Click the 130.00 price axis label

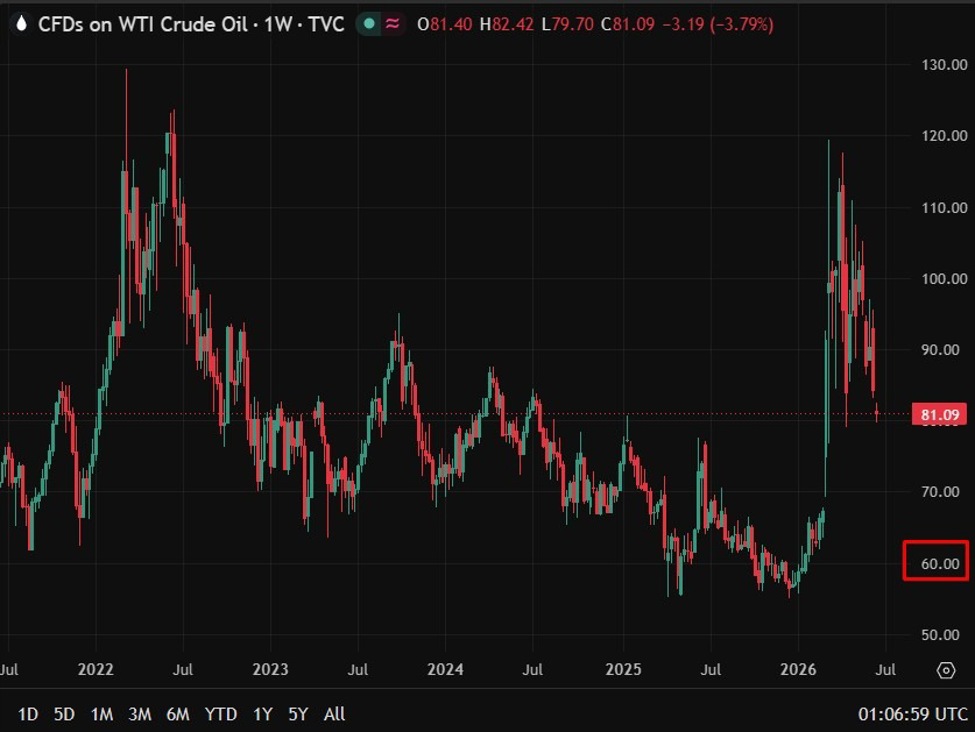(944, 65)
